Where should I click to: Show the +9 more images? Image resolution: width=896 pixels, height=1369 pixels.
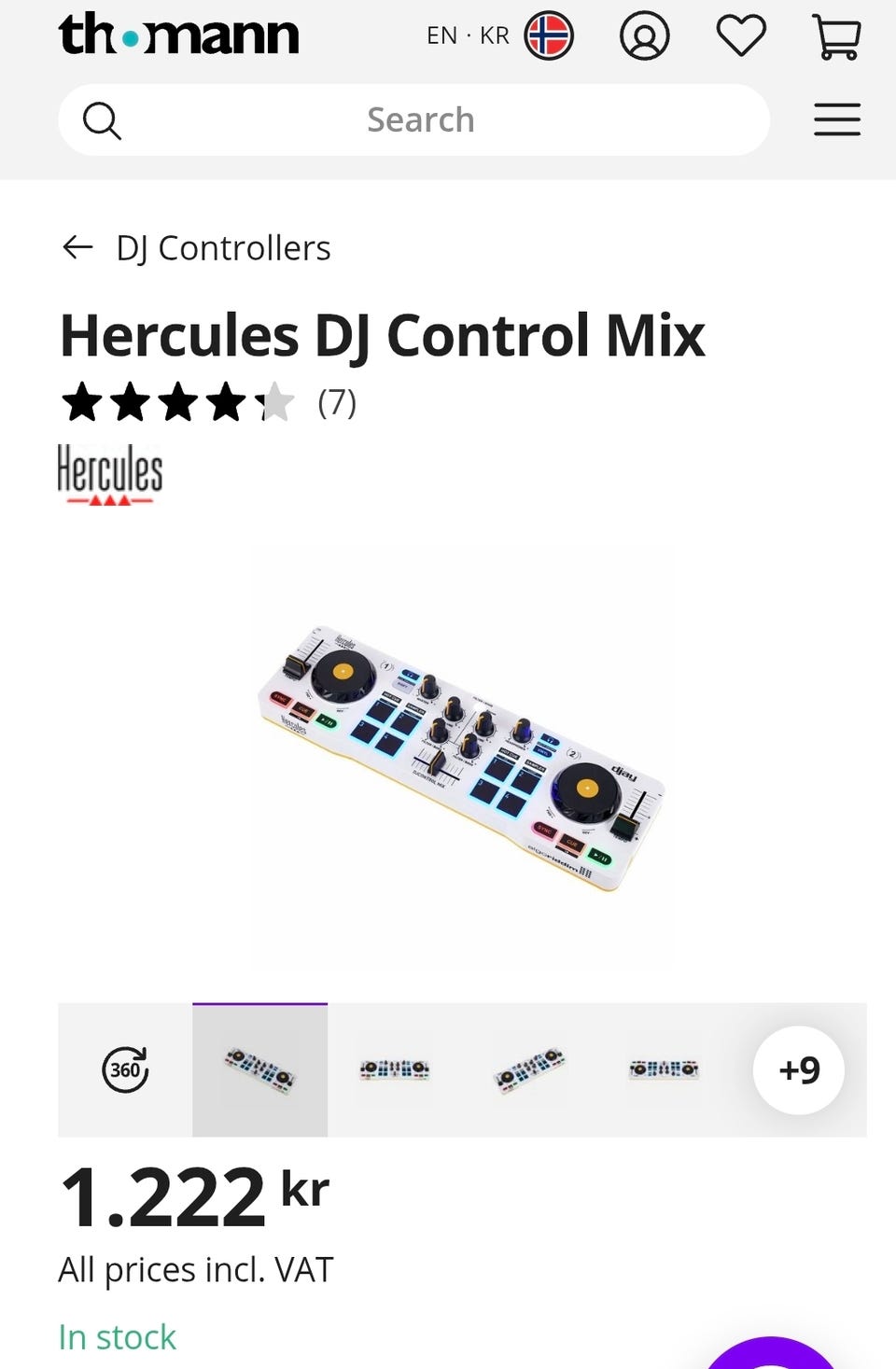[799, 1069]
